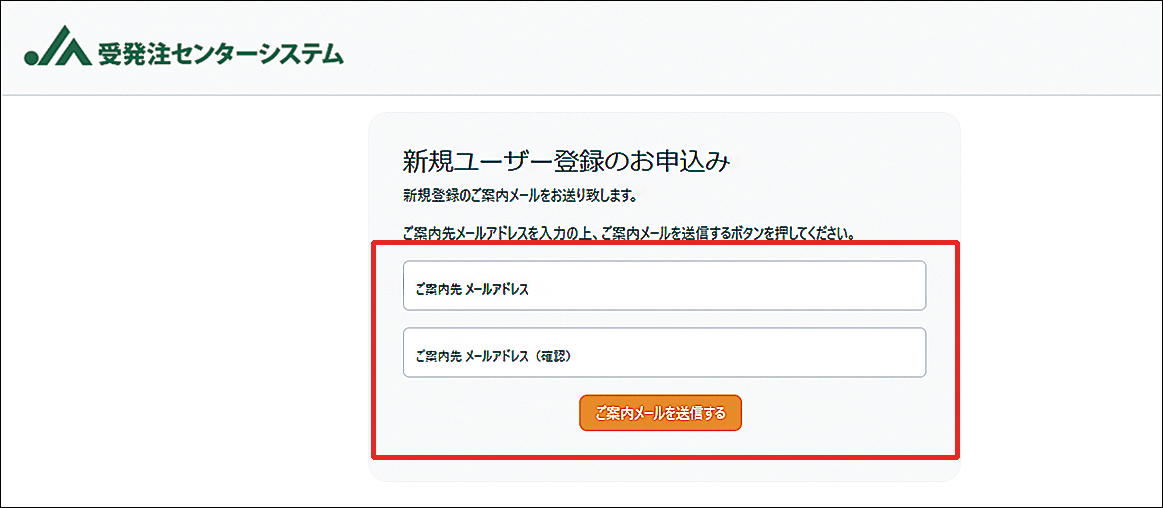This screenshot has width=1163, height=508.
Task: Click the instruction line mentioning 送信するボタン
Action: pos(630,234)
